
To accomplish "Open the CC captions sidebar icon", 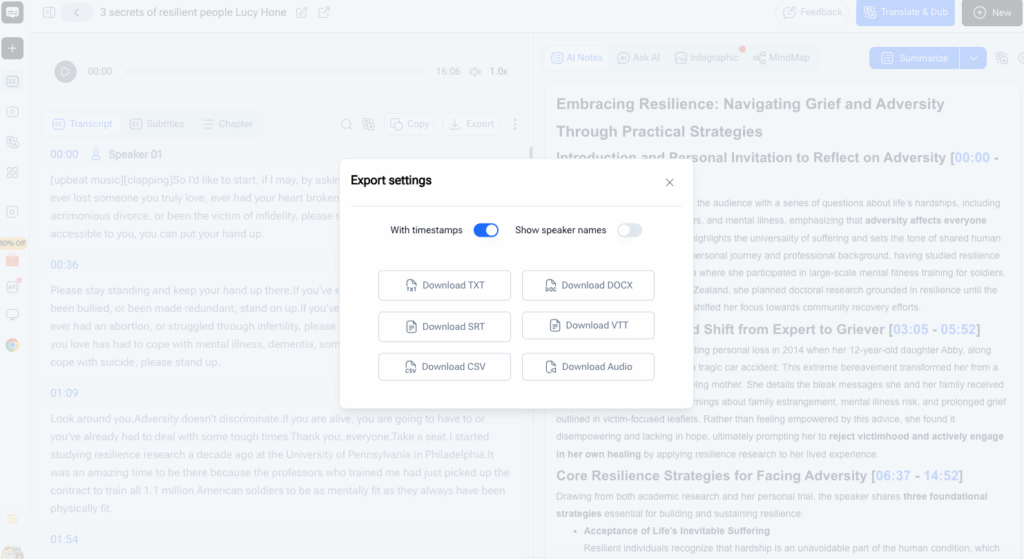I will pyautogui.click(x=12, y=82).
